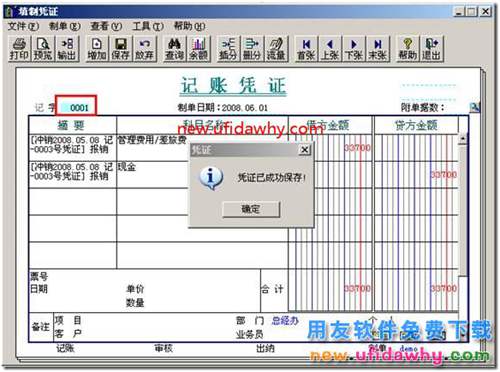Delete an entry row with 删分
The height and width of the screenshot is (372, 500).
[252, 49]
